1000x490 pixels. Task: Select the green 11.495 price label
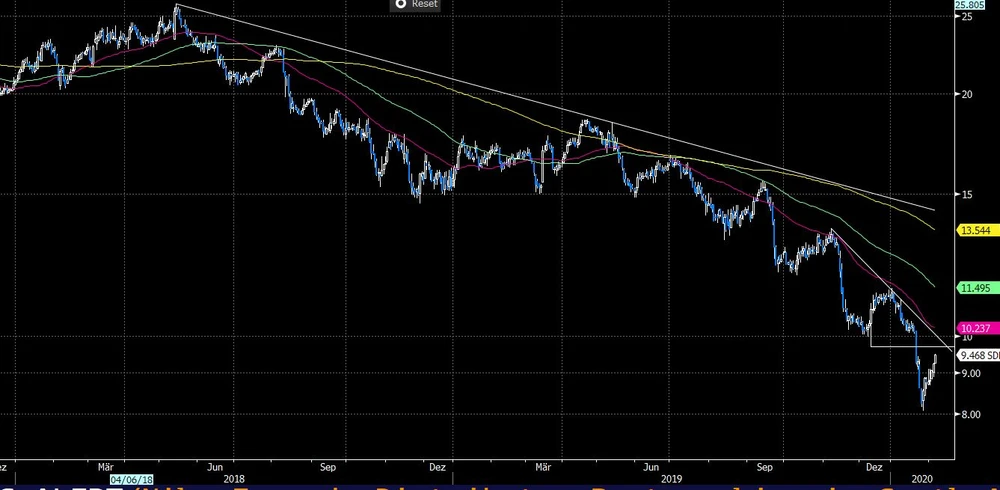973,288
